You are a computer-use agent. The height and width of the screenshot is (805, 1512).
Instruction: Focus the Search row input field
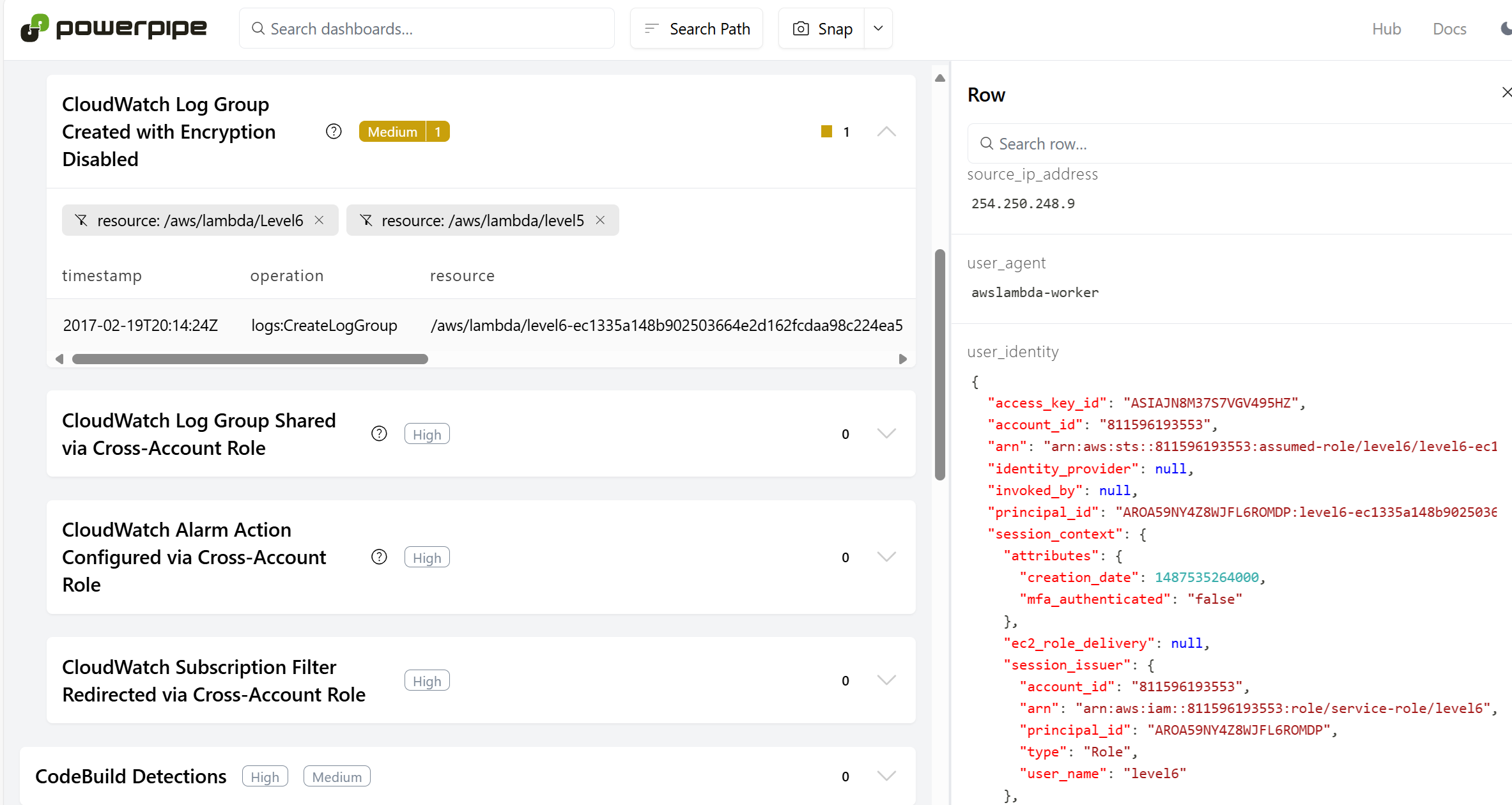pyautogui.click(x=1240, y=144)
